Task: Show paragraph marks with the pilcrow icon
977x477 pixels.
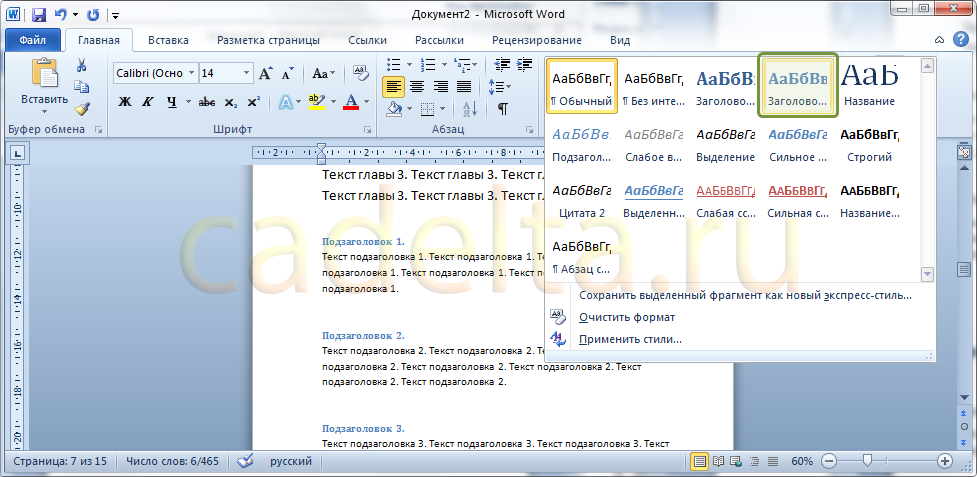Action: (502, 108)
